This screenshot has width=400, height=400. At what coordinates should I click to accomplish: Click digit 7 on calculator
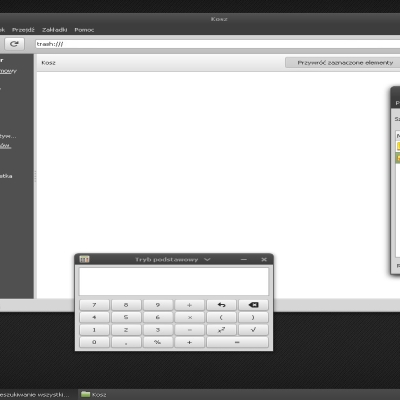(94, 305)
